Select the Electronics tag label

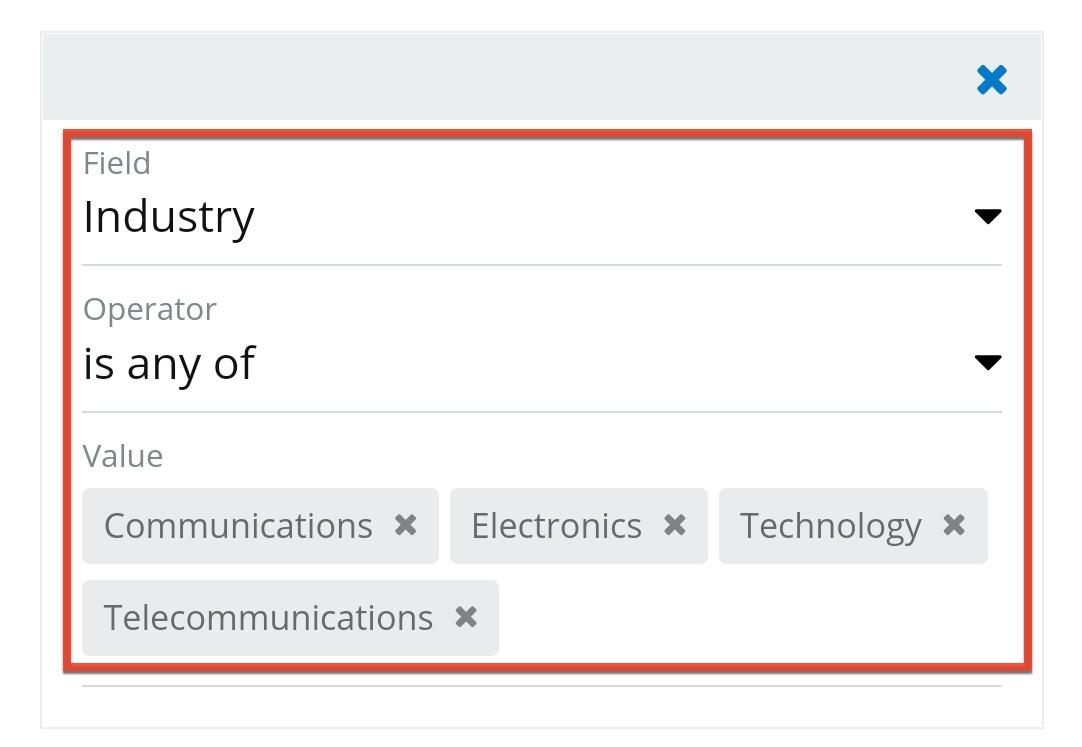pyautogui.click(x=556, y=526)
